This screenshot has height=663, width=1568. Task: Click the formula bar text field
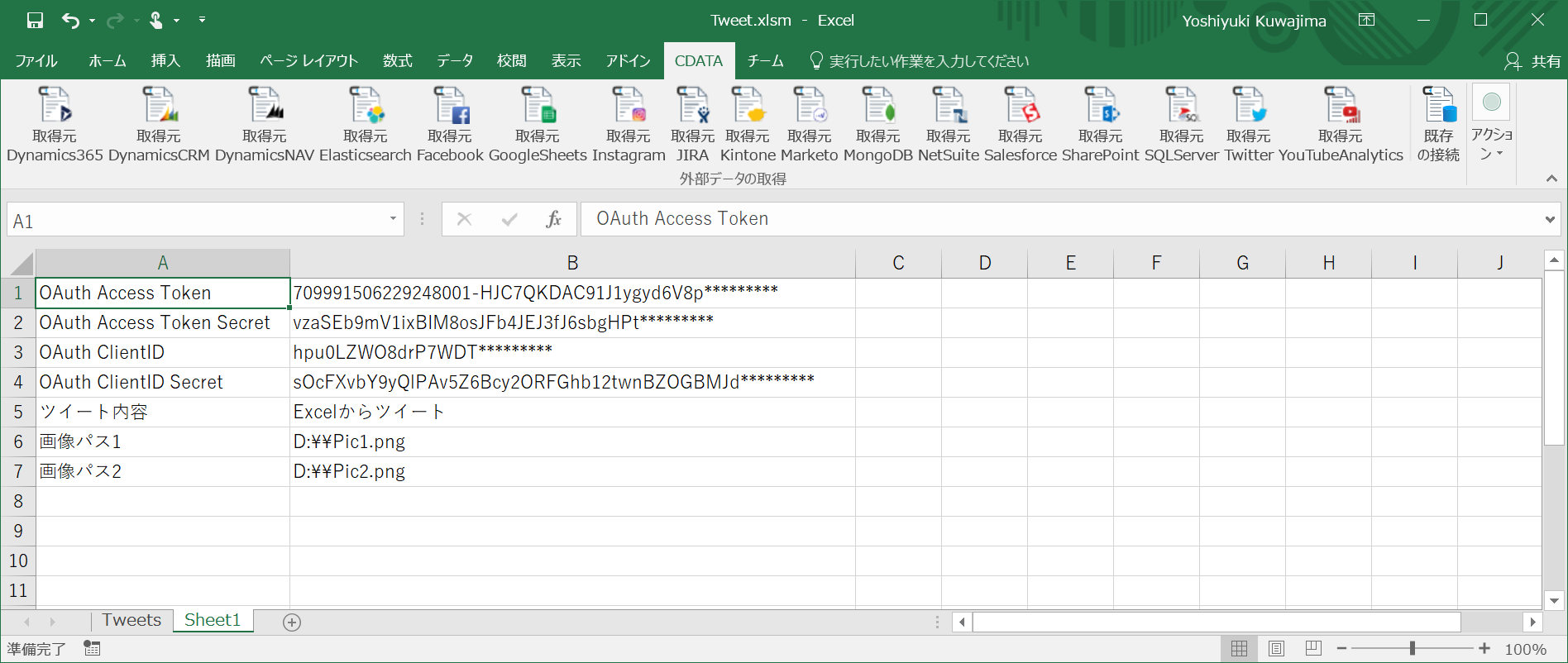pyautogui.click(x=1061, y=219)
